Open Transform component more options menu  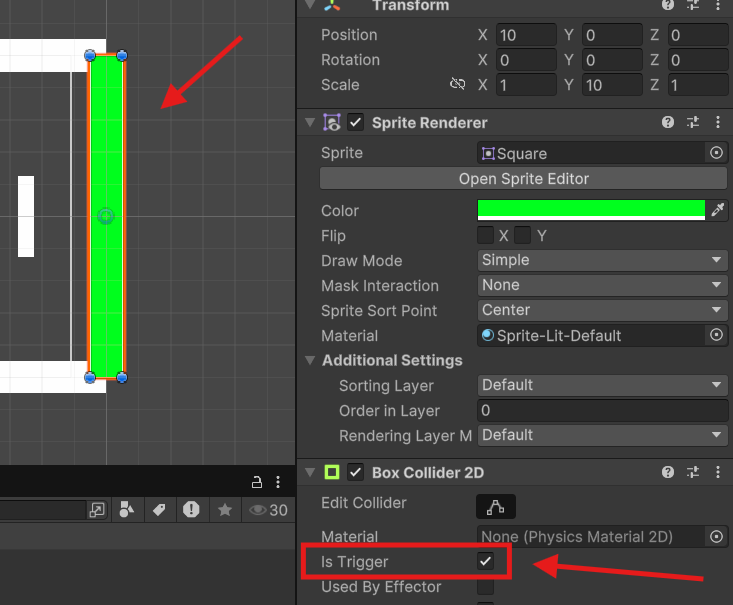(718, 5)
